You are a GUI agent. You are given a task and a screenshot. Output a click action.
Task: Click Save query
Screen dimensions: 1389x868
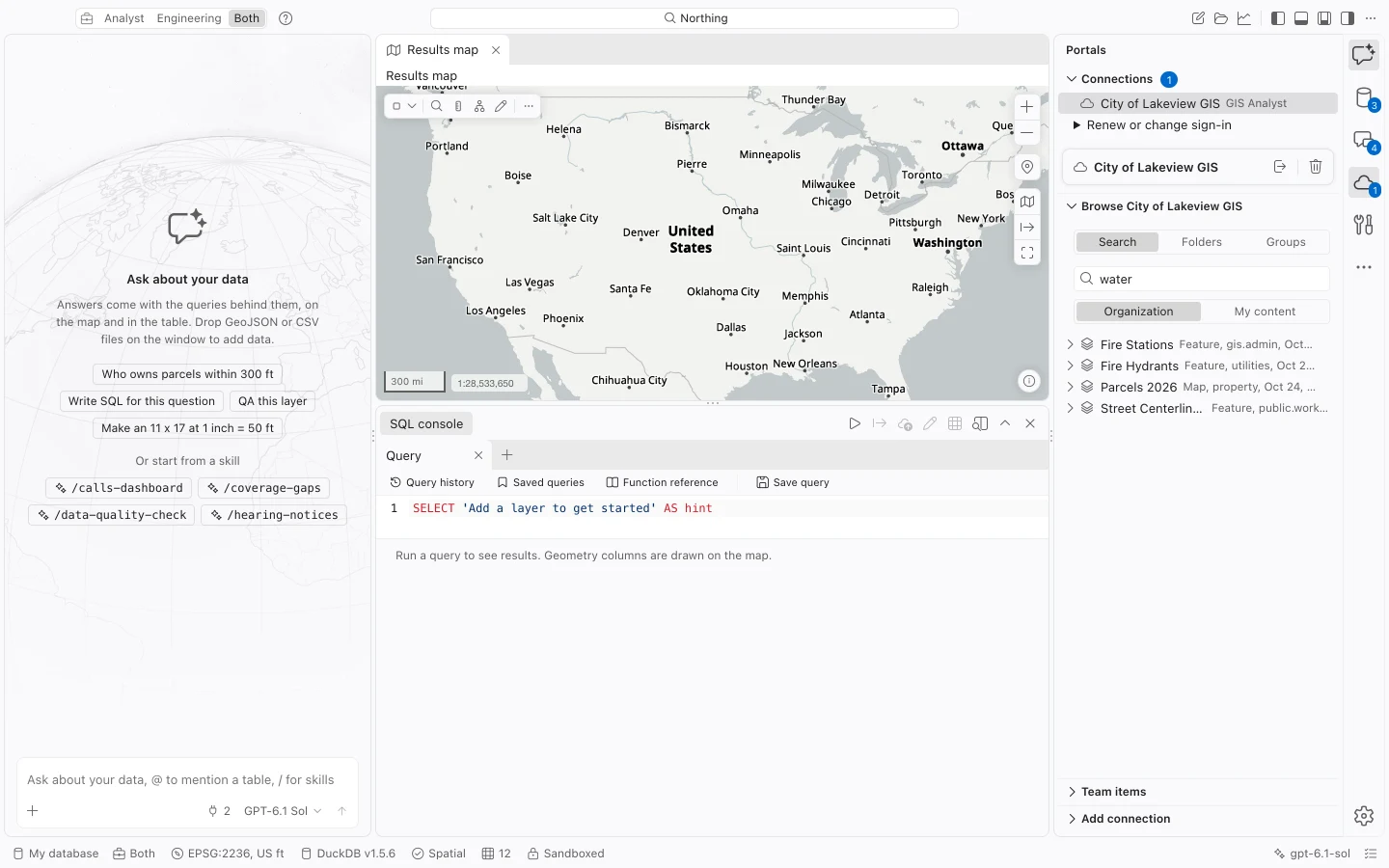793,482
